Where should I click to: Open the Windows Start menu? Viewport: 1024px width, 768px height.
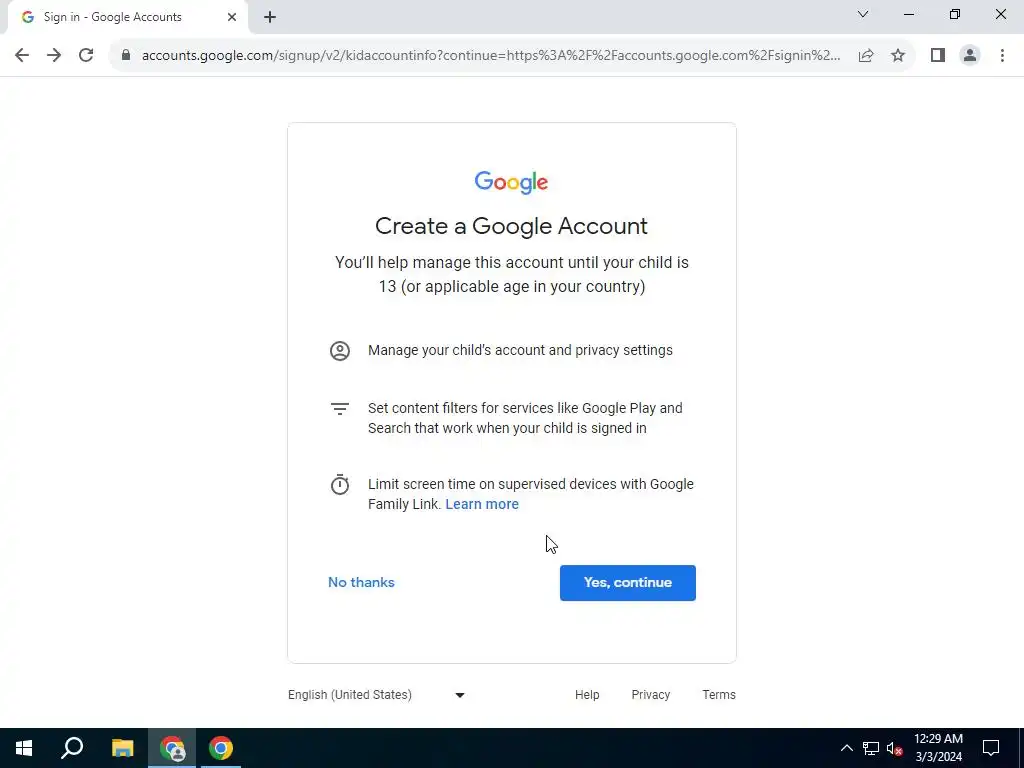(24, 748)
